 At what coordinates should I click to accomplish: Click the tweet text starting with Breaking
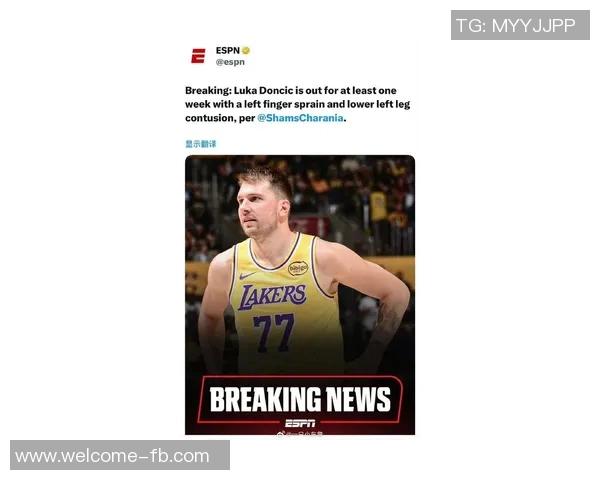(x=298, y=104)
